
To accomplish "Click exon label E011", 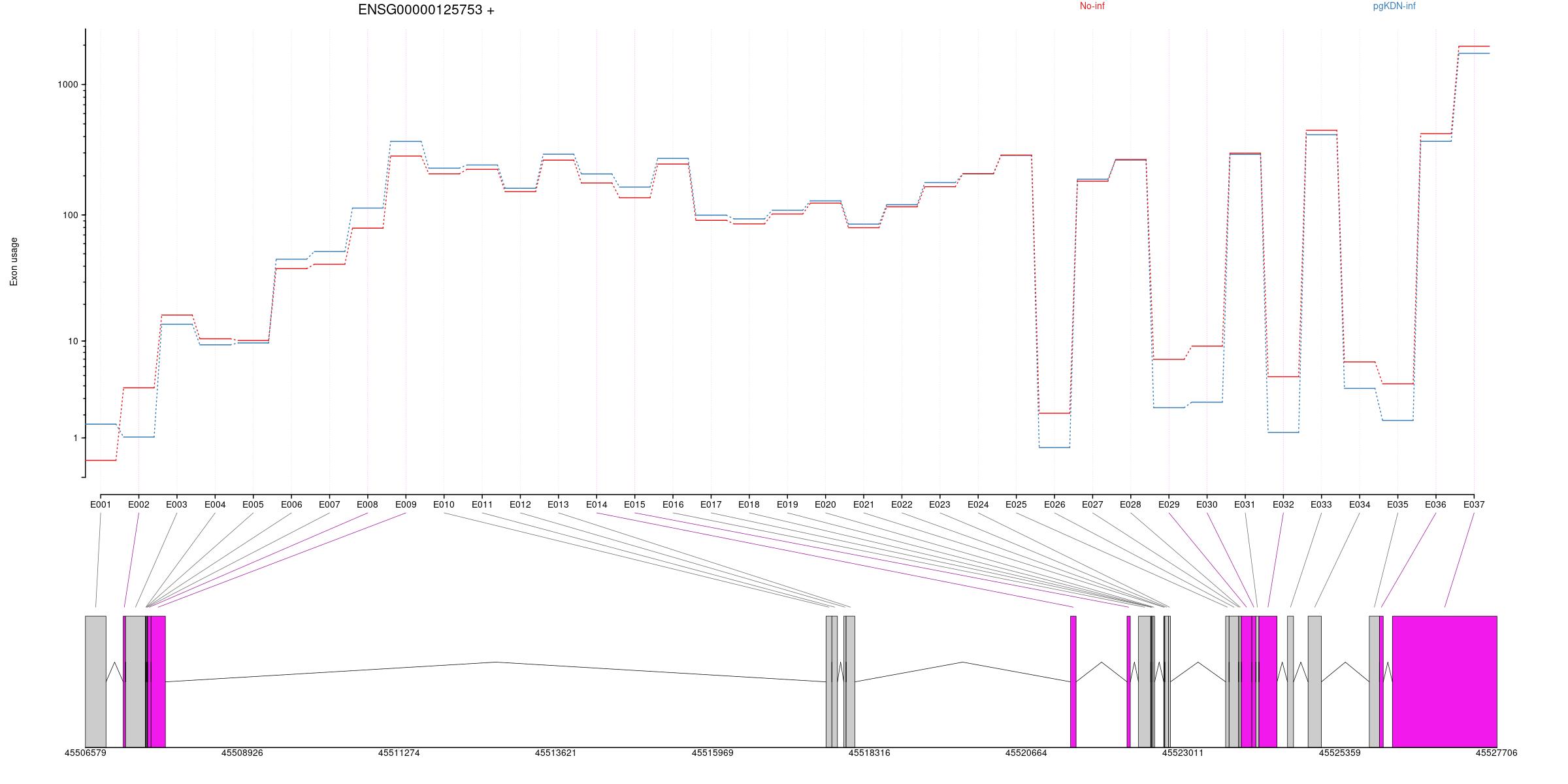I will click(482, 504).
